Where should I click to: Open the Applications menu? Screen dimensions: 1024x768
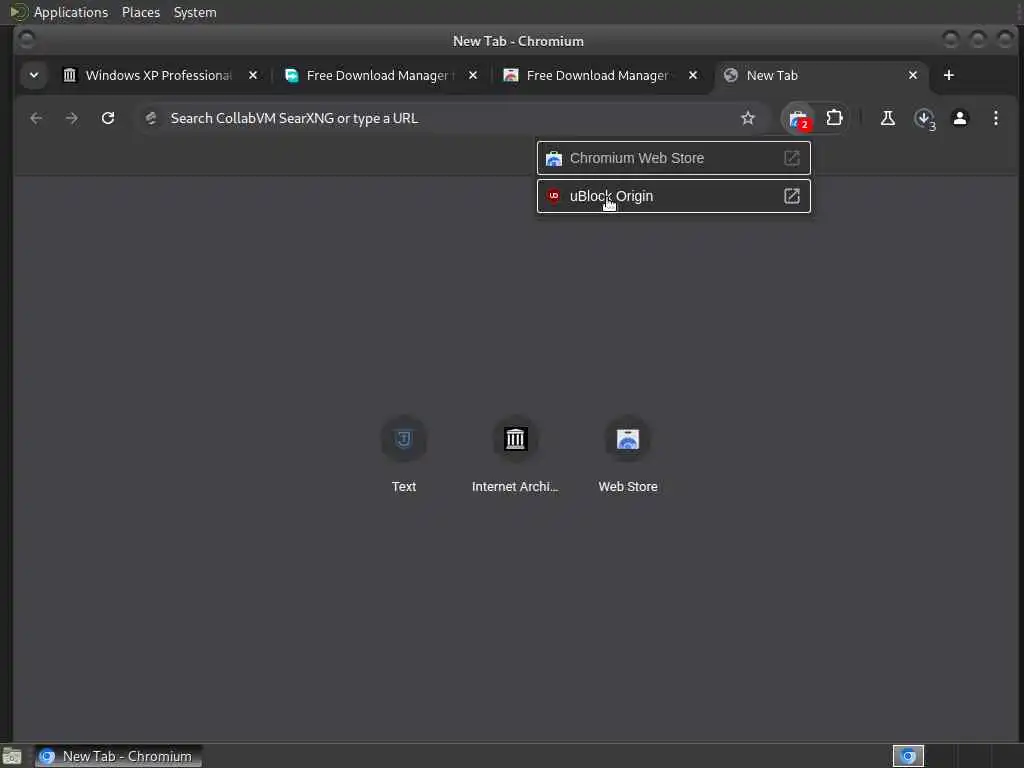(x=71, y=12)
